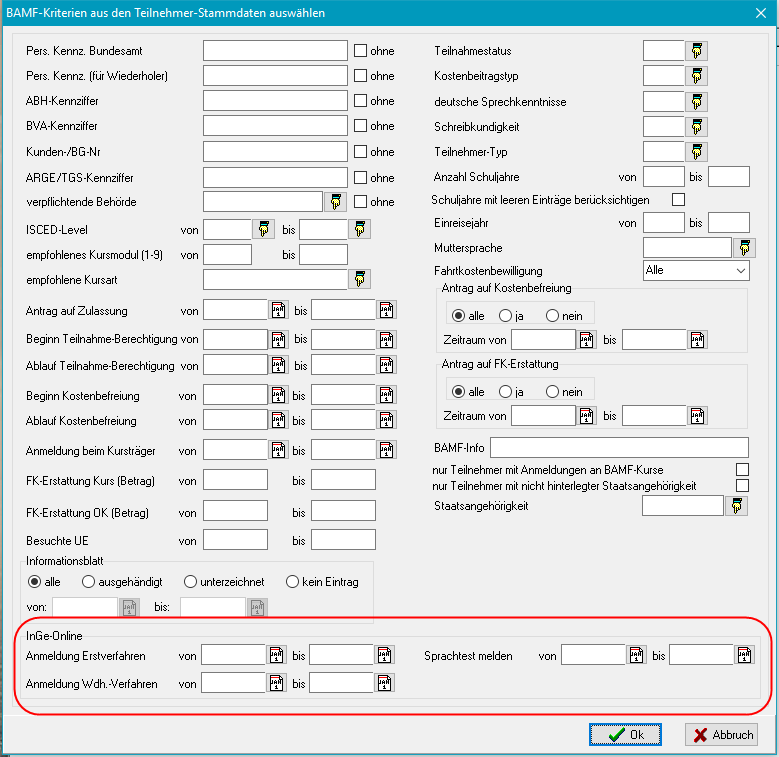Open lookup icon for ISCED-Level von
The width and height of the screenshot is (779, 757).
point(263,229)
